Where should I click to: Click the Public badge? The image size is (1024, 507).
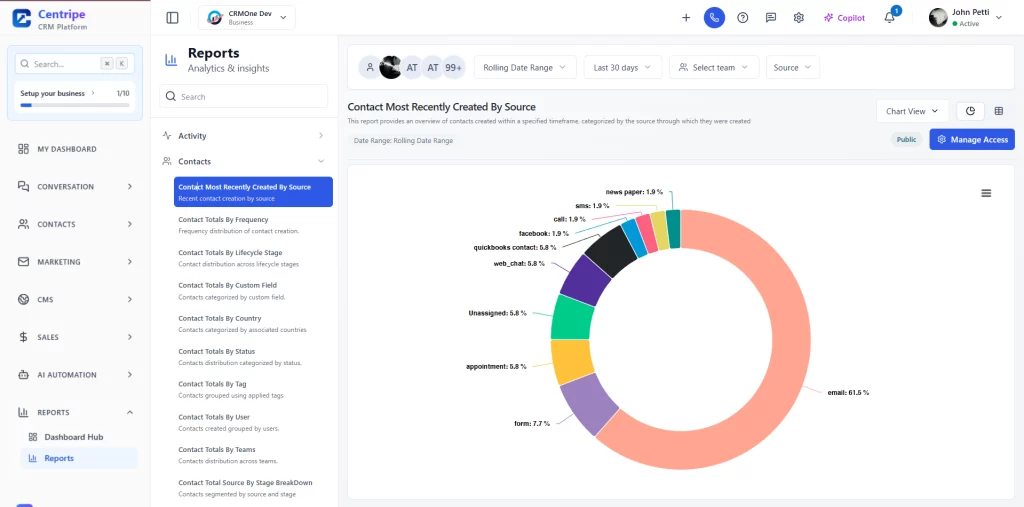906,139
